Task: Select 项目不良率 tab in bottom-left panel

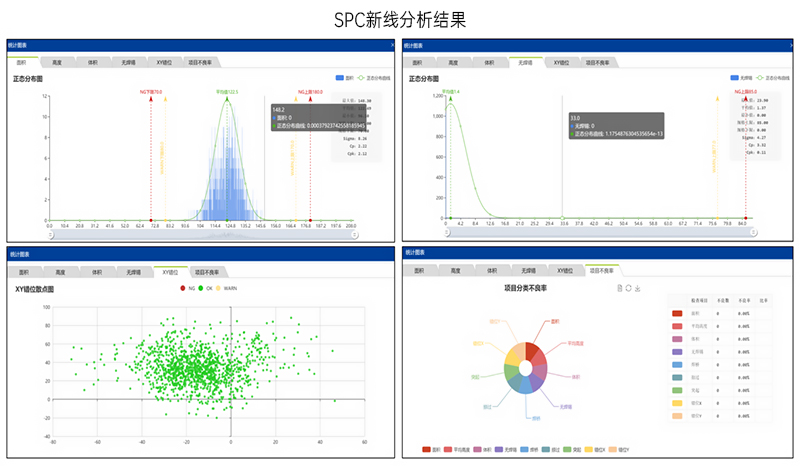Action: click(207, 271)
